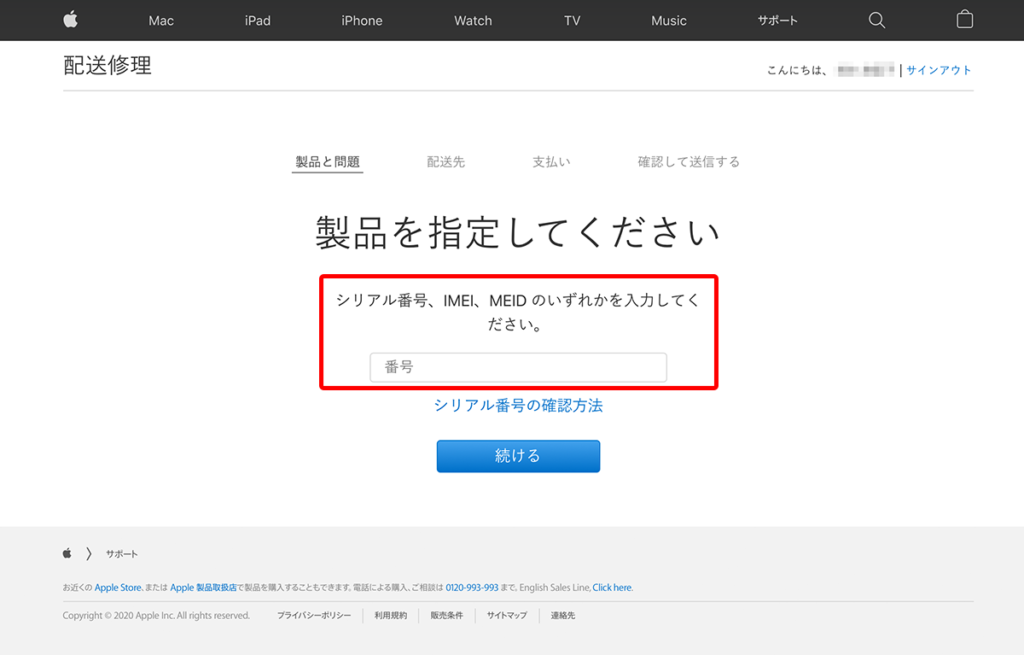Open the Apple Store footer link
The image size is (1024, 655).
coord(118,588)
